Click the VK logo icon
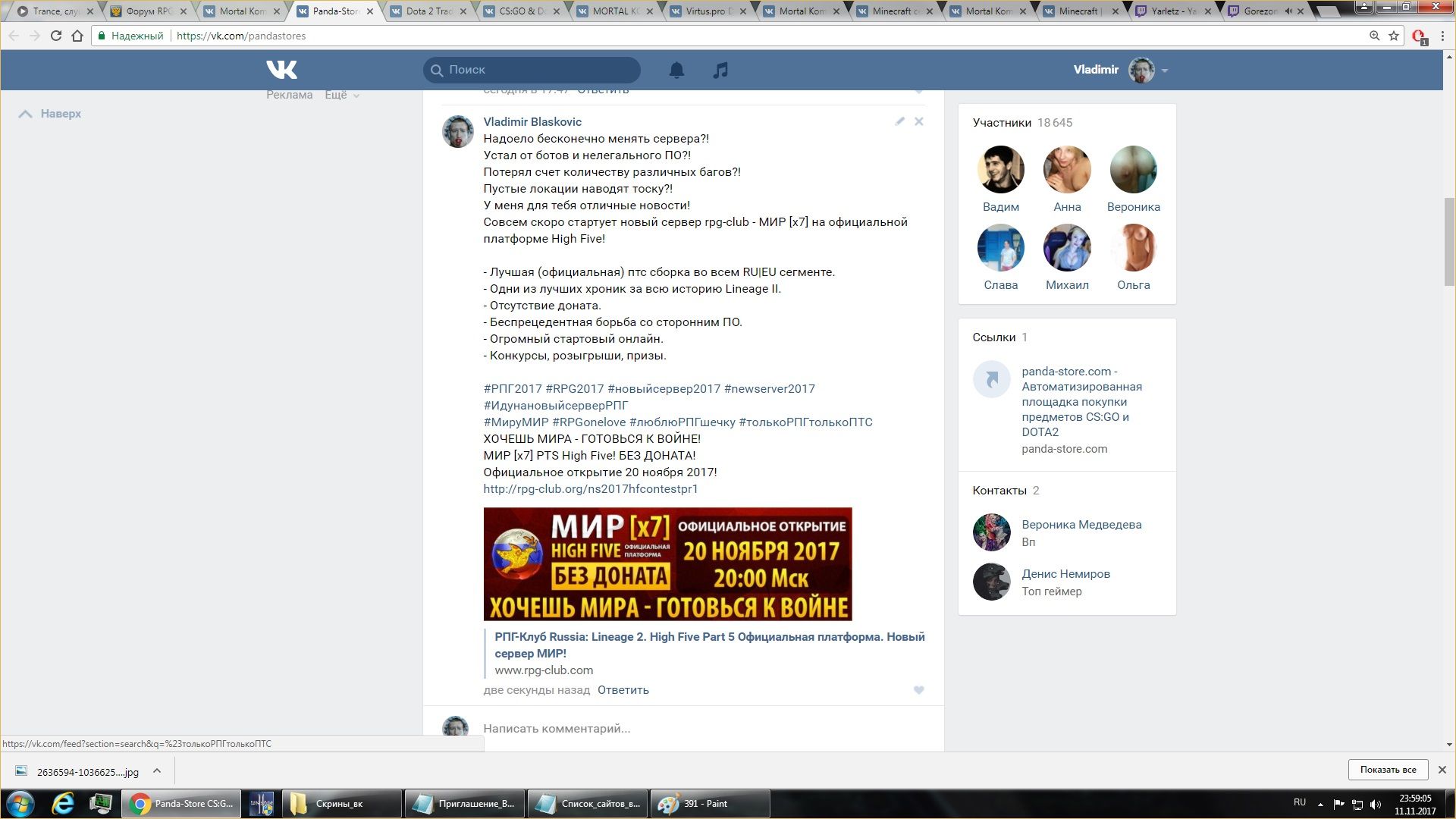 pyautogui.click(x=281, y=70)
